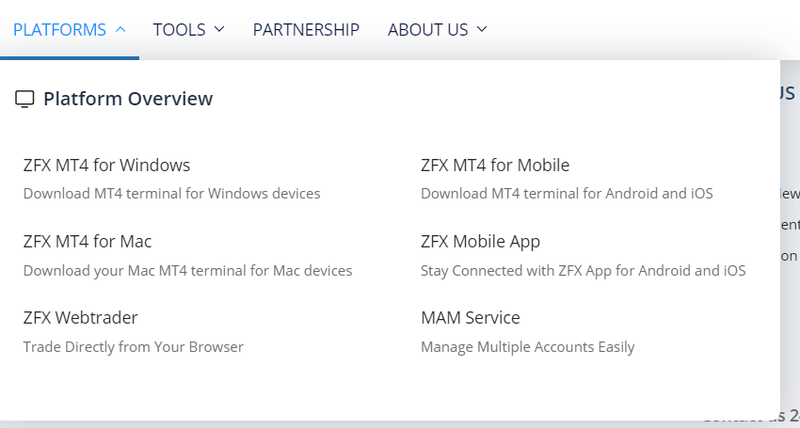Collapse the PLATFORMS menu chevron
The height and width of the screenshot is (428, 800).
pyautogui.click(x=121, y=30)
